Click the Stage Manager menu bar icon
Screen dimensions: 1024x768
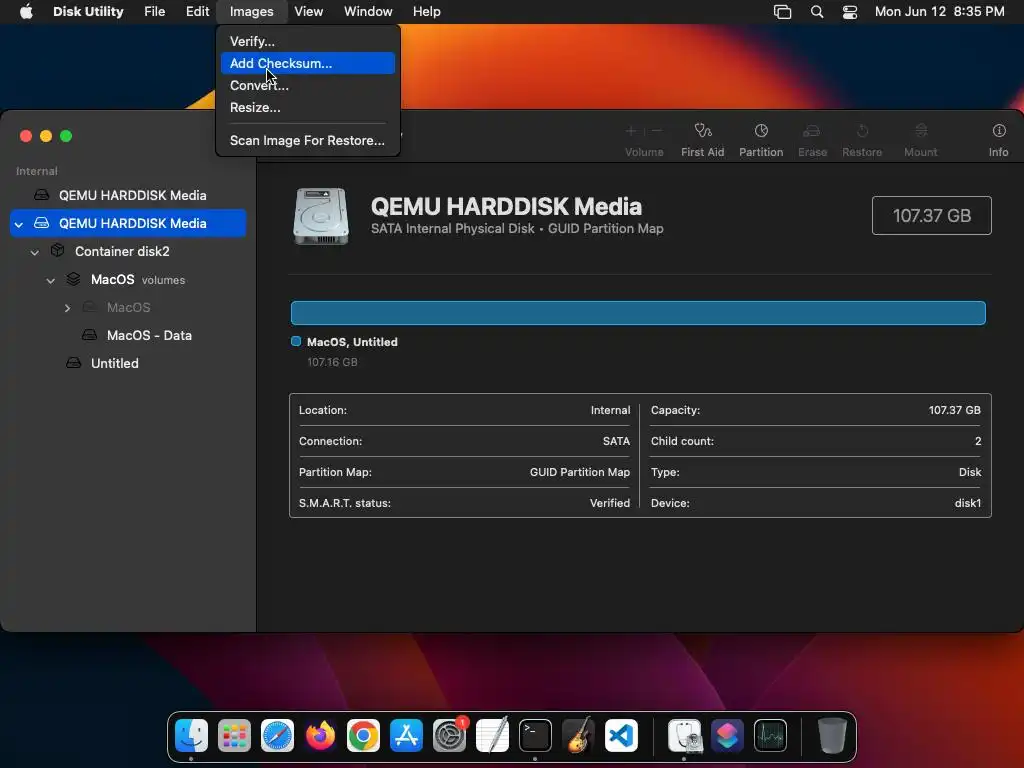pyautogui.click(x=782, y=11)
